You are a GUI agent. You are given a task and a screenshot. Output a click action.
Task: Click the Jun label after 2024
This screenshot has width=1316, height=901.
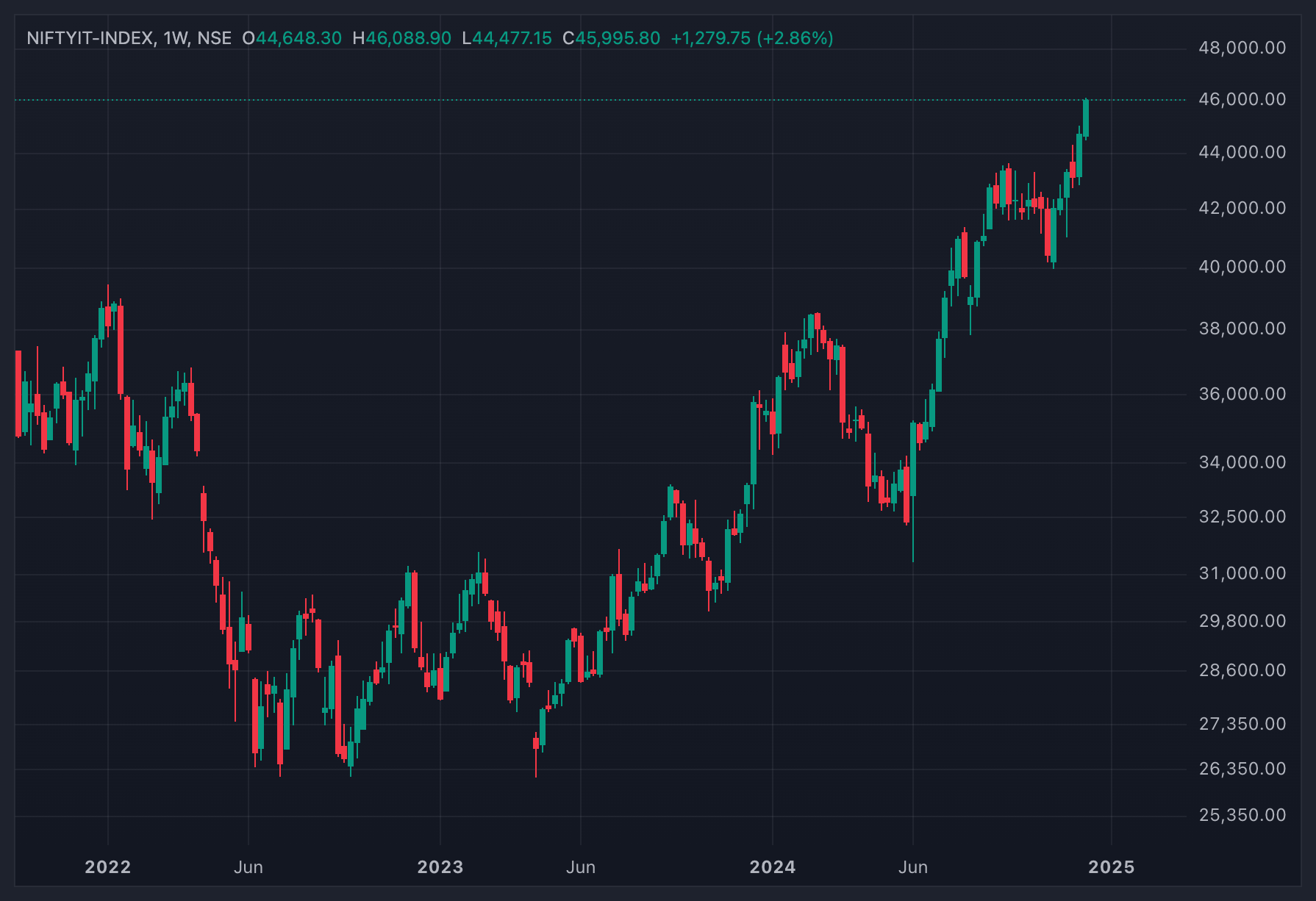[913, 867]
